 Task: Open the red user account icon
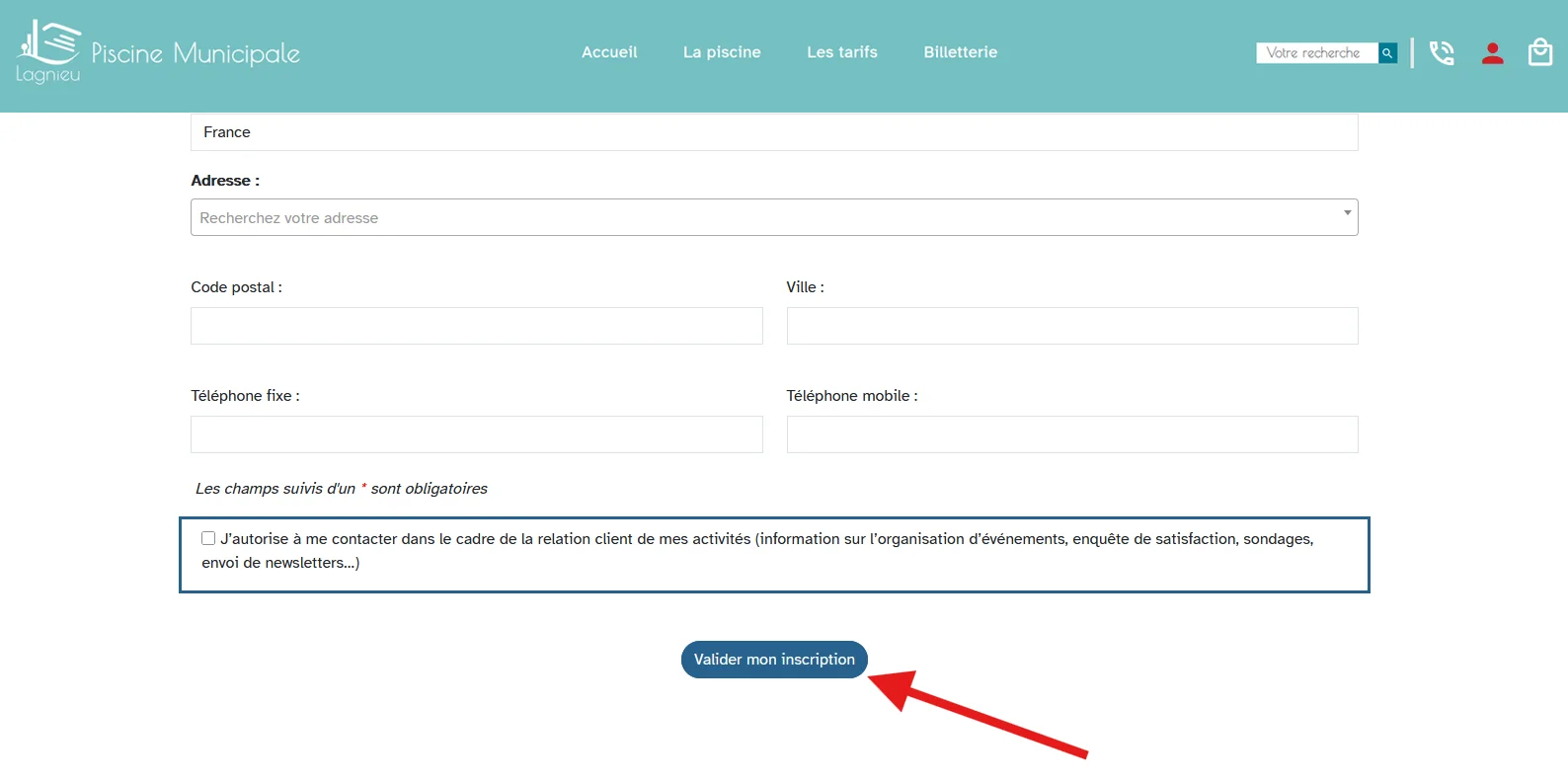click(x=1492, y=53)
